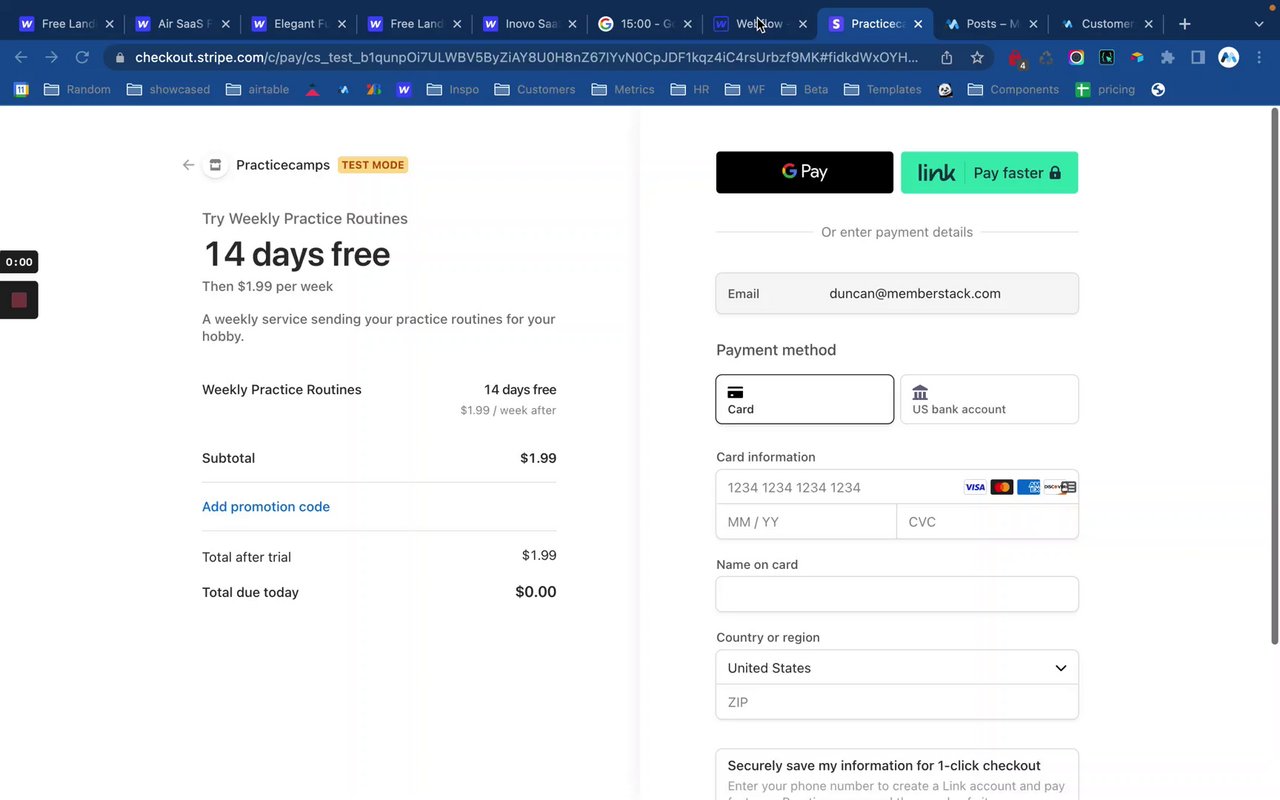
Task: Switch to the Posts tab
Action: (x=991, y=23)
